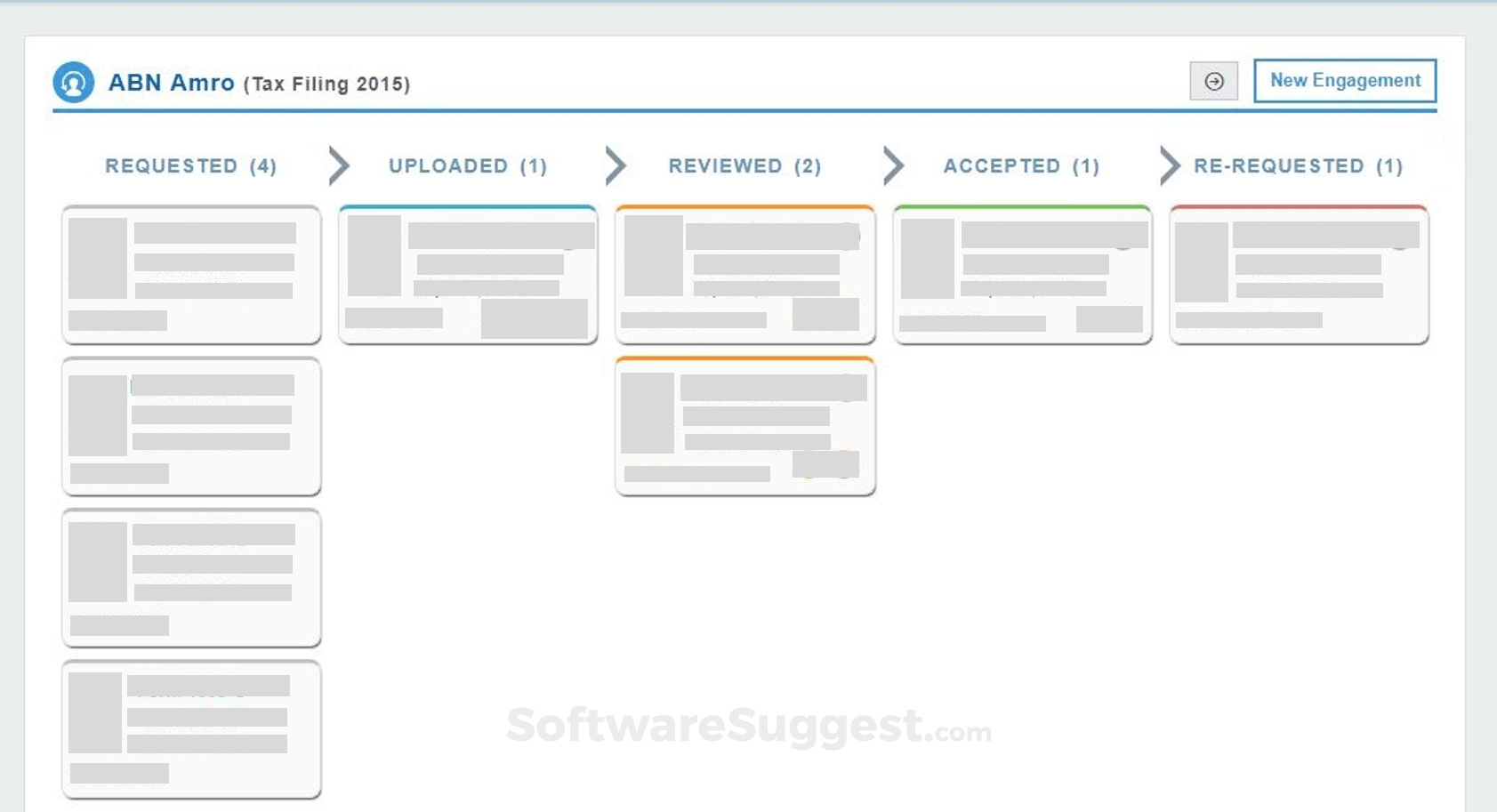The image size is (1497, 812).
Task: Select the first card under REVIEWED
Action: tap(744, 273)
